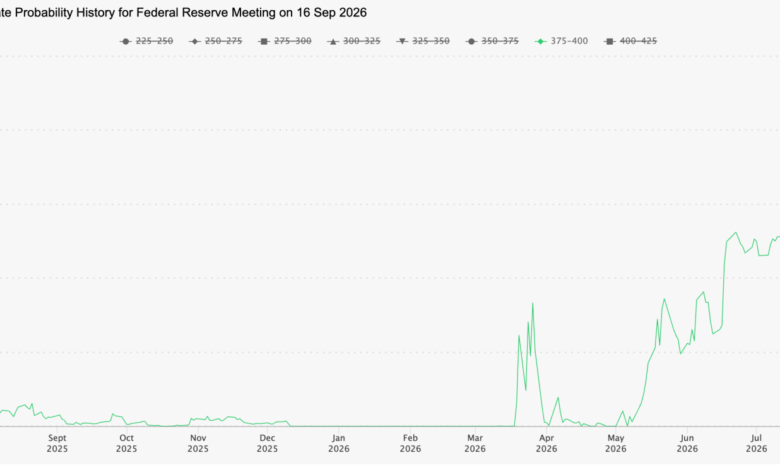Hide the green 375-400 series
This screenshot has width=780, height=470.
(x=562, y=41)
